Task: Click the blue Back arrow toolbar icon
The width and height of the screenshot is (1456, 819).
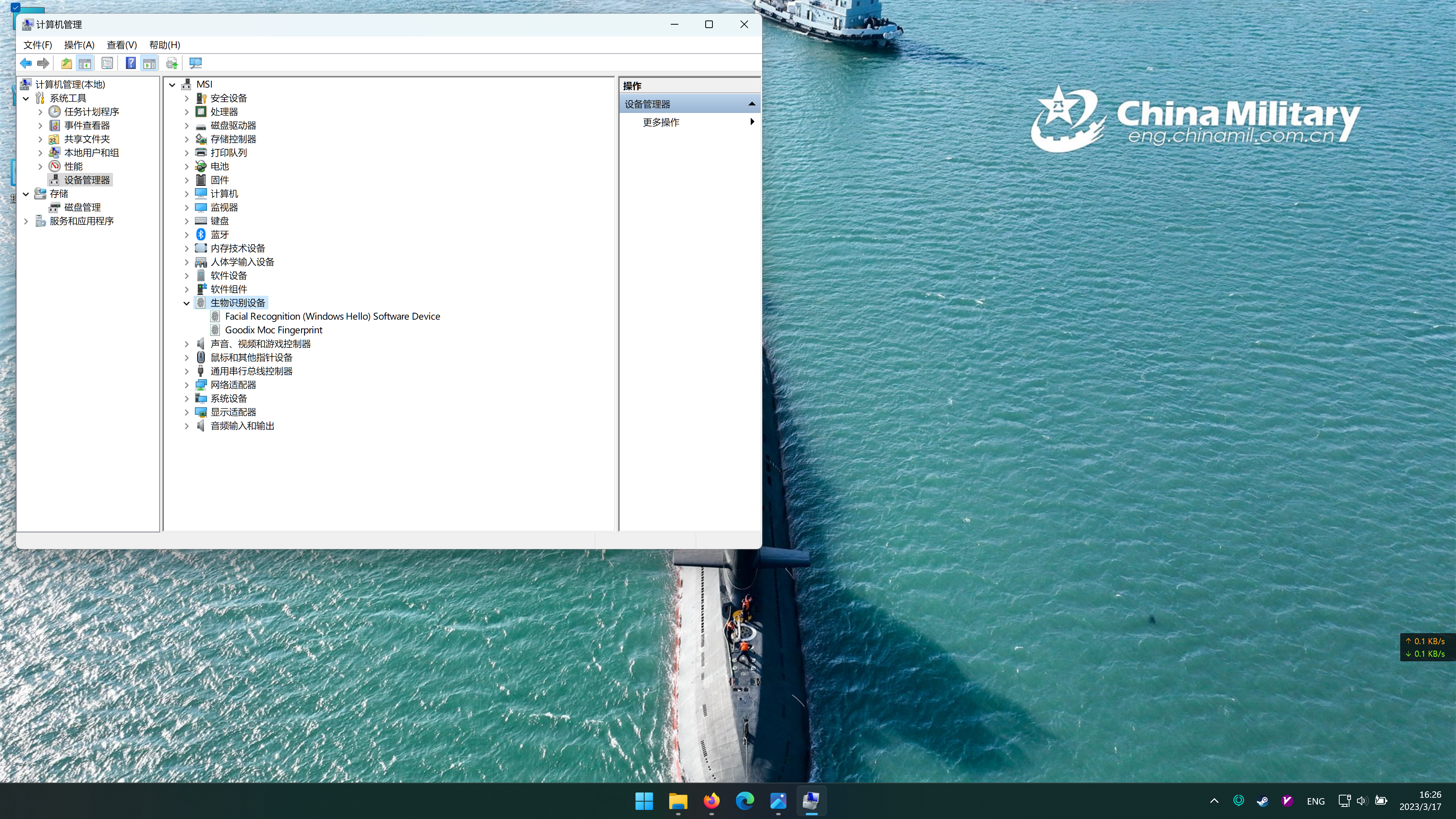Action: [25, 63]
